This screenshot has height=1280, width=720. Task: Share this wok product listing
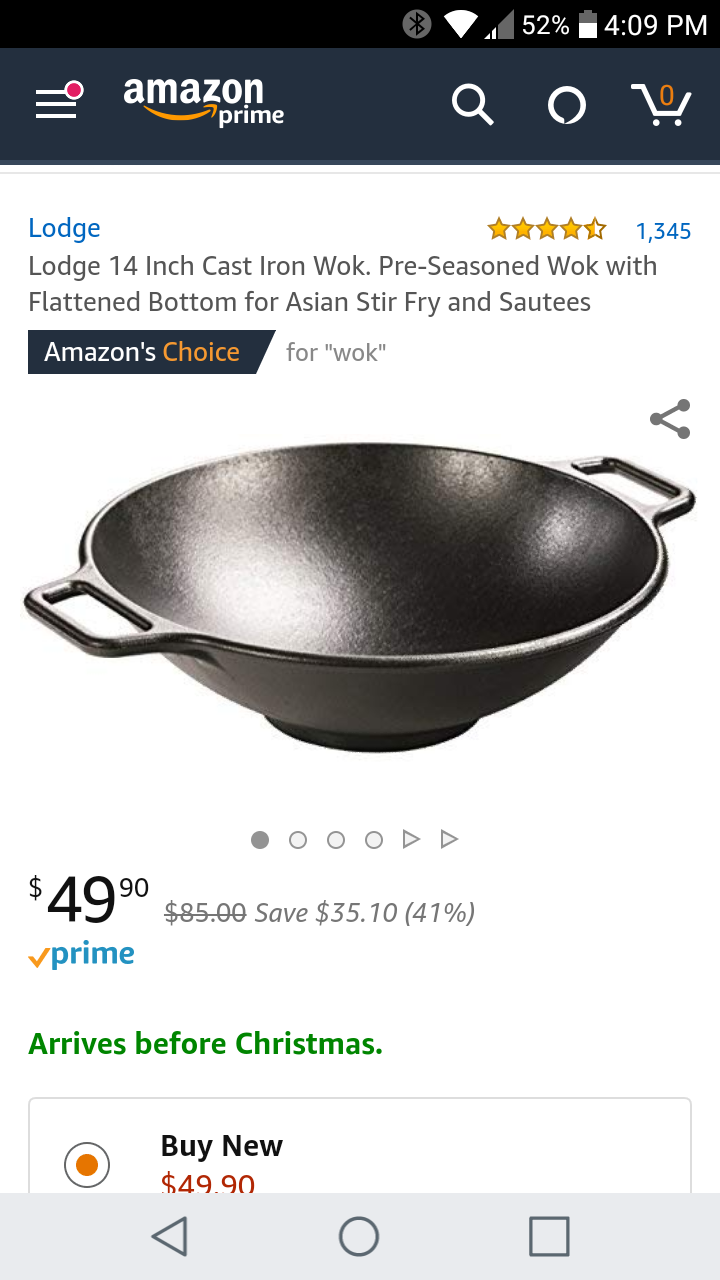point(670,419)
